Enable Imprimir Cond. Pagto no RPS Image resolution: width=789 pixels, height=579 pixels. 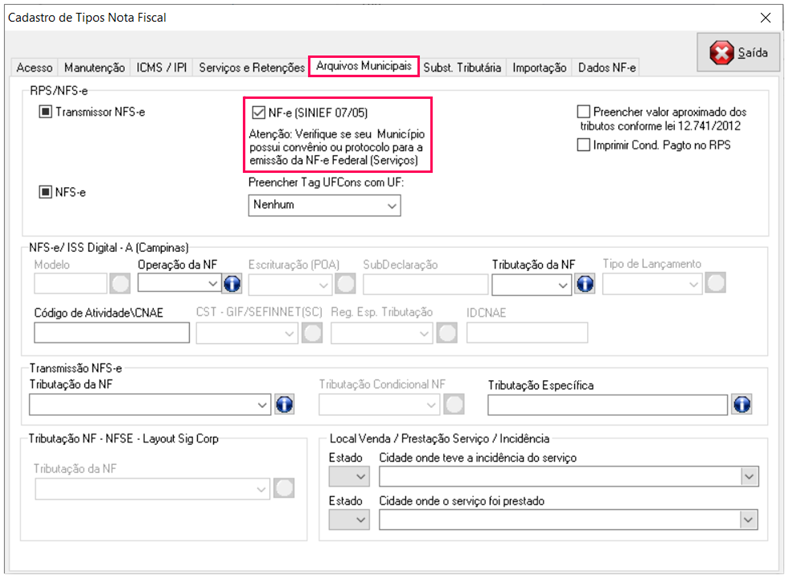click(584, 146)
